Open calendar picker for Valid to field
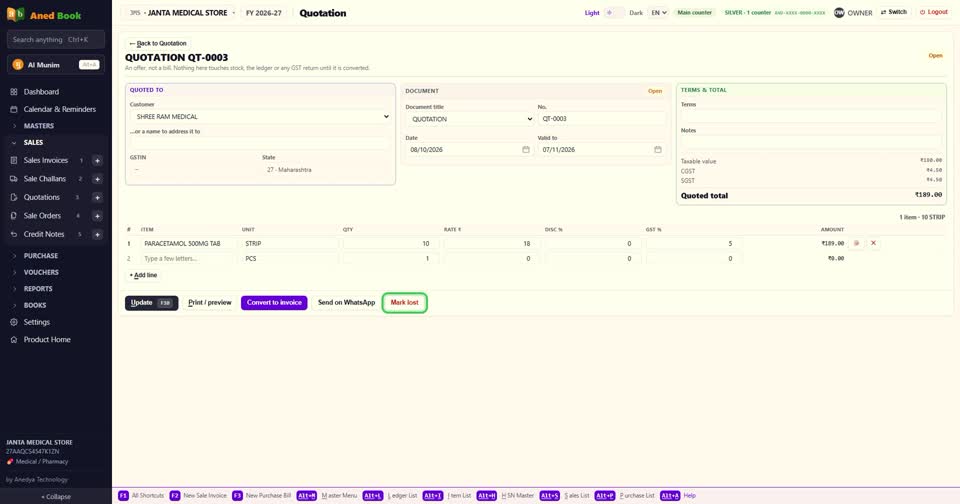 coord(658,149)
